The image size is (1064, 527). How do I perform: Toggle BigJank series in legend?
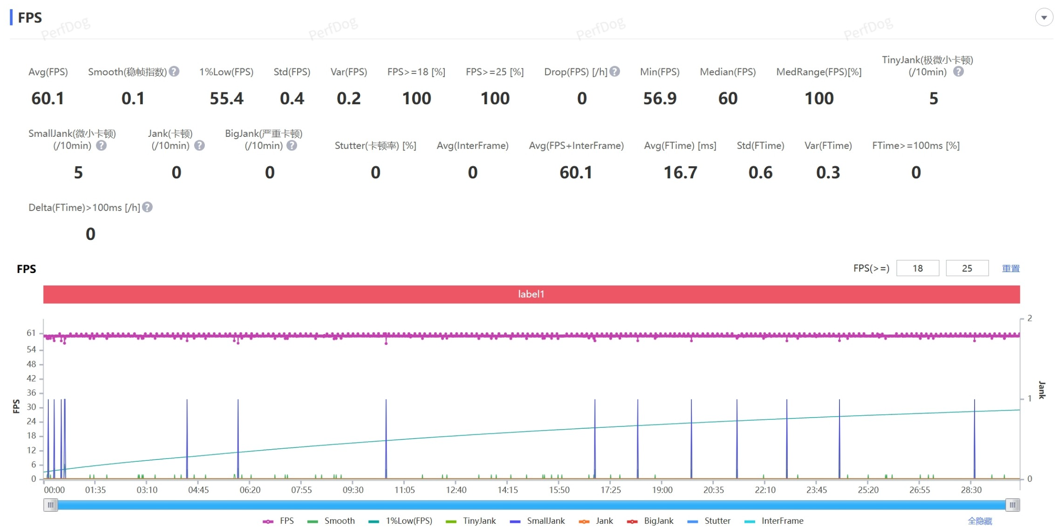point(649,521)
